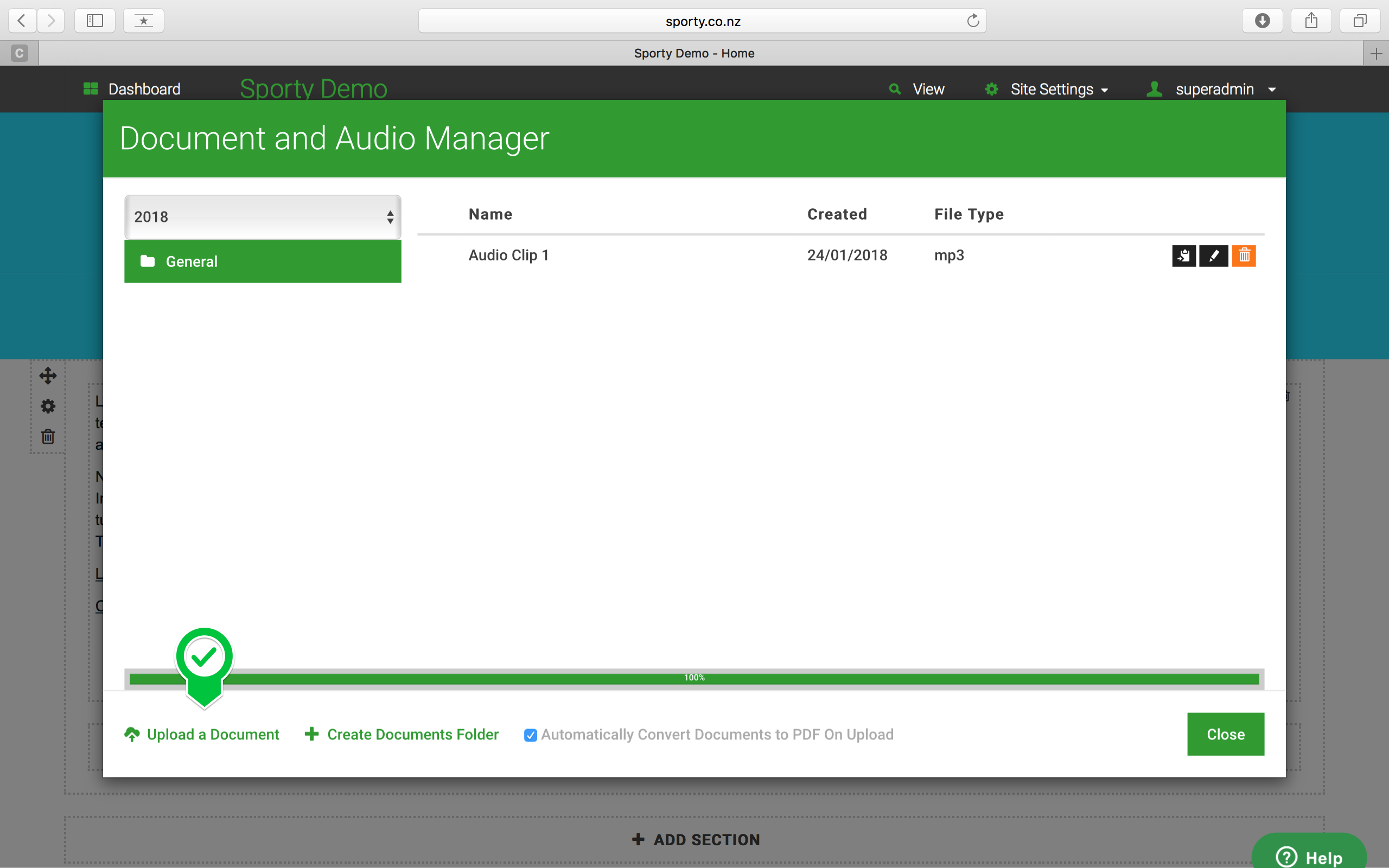Screen dimensions: 1389x868
Task: Toggle the Safari sidebar button
Action: [x=95, y=21]
